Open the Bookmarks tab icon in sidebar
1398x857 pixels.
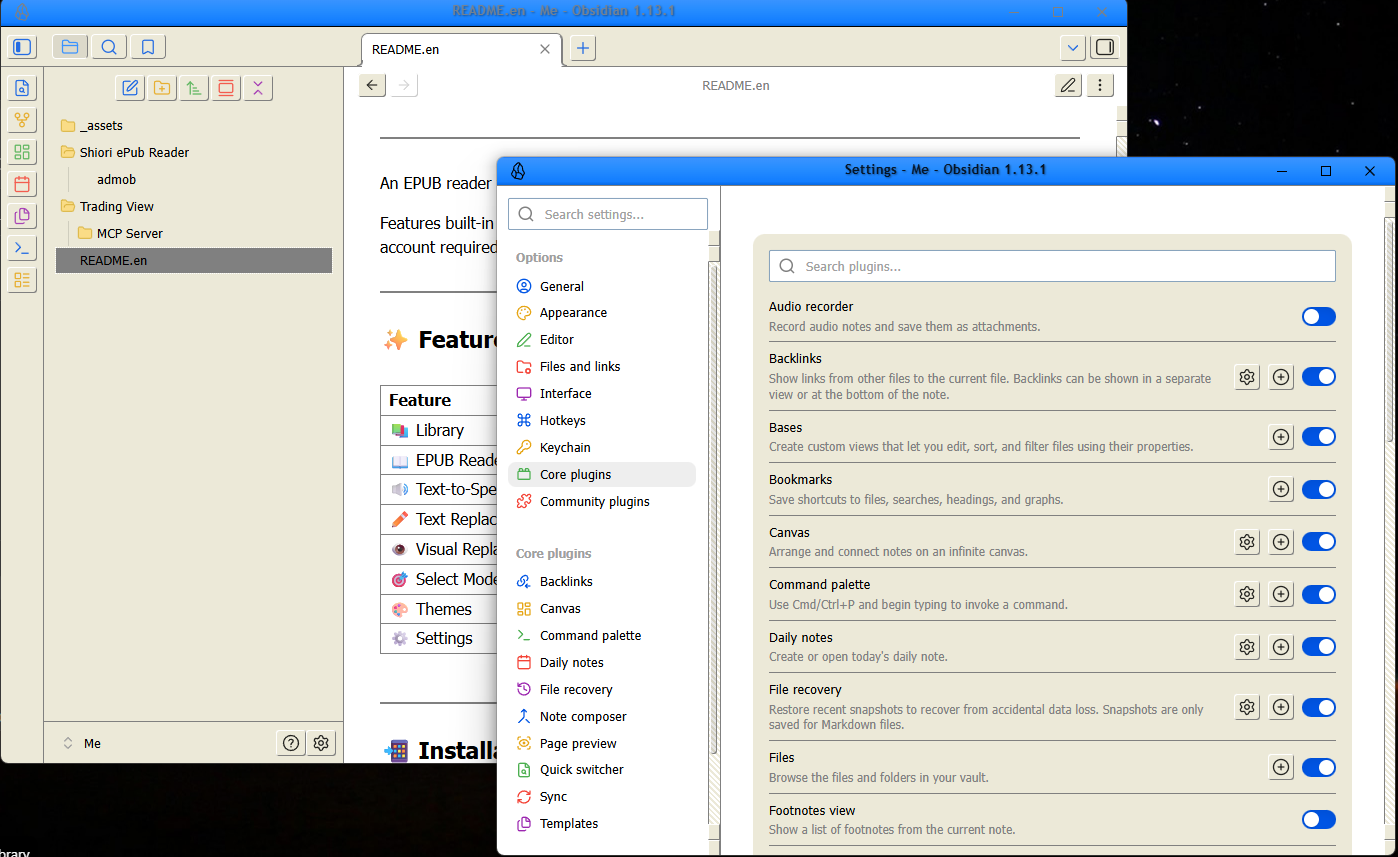148,47
